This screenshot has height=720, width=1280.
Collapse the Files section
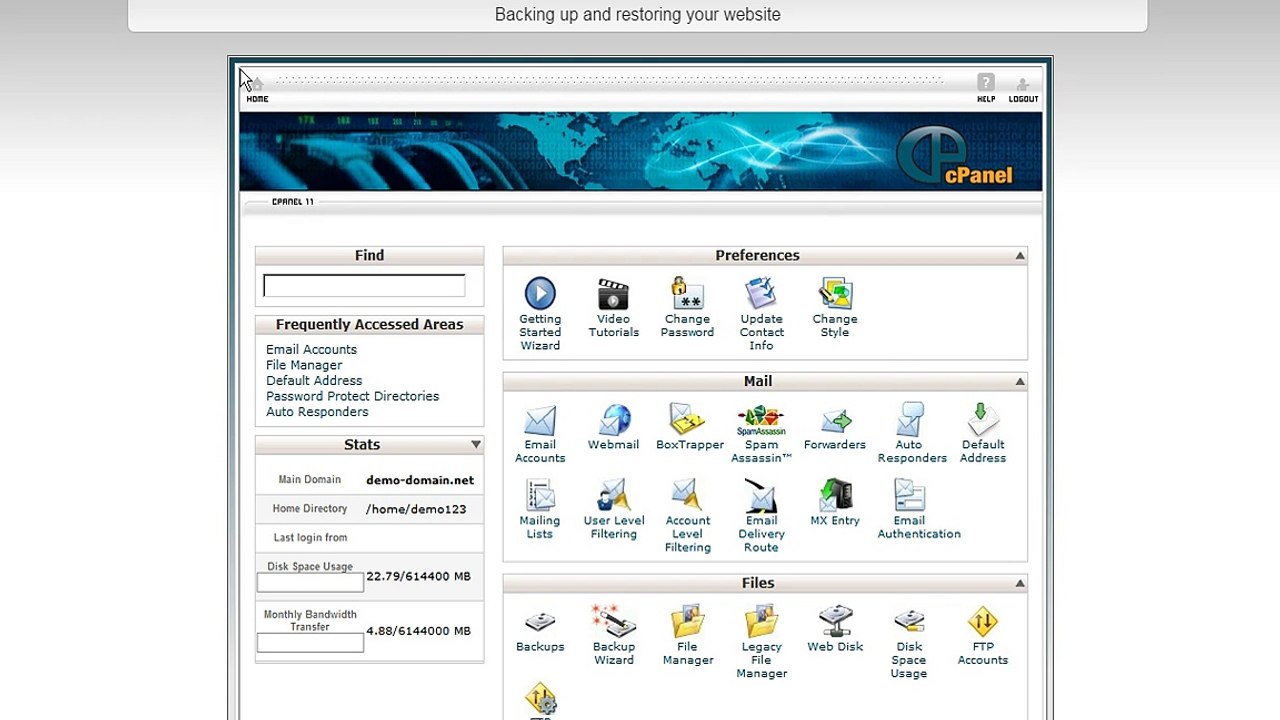point(1020,584)
